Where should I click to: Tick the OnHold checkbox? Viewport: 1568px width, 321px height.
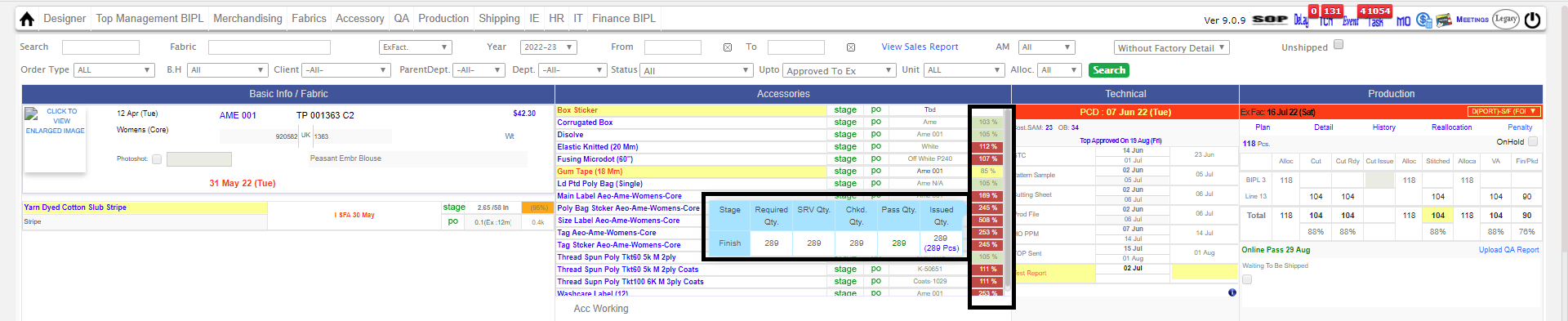[1533, 141]
